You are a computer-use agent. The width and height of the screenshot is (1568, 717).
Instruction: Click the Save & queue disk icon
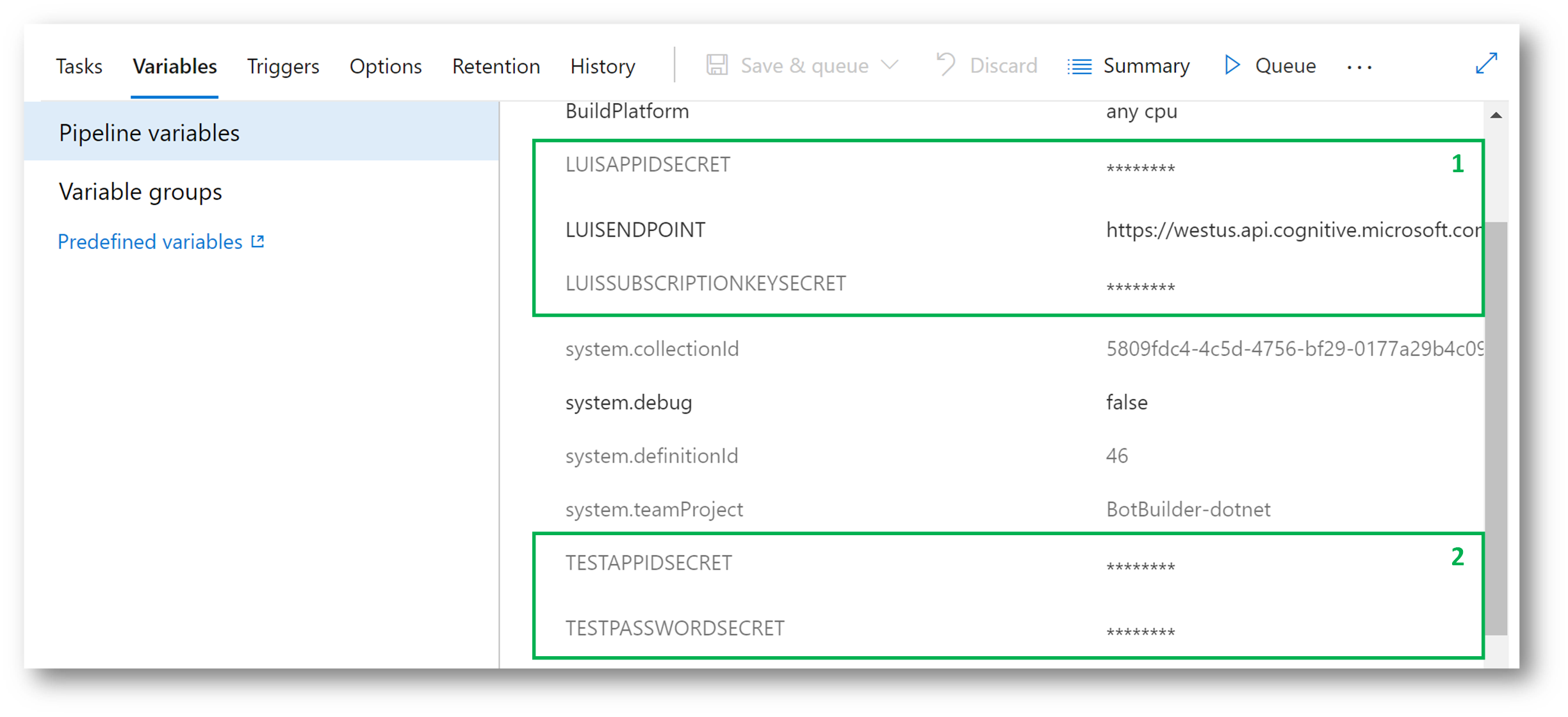[717, 65]
